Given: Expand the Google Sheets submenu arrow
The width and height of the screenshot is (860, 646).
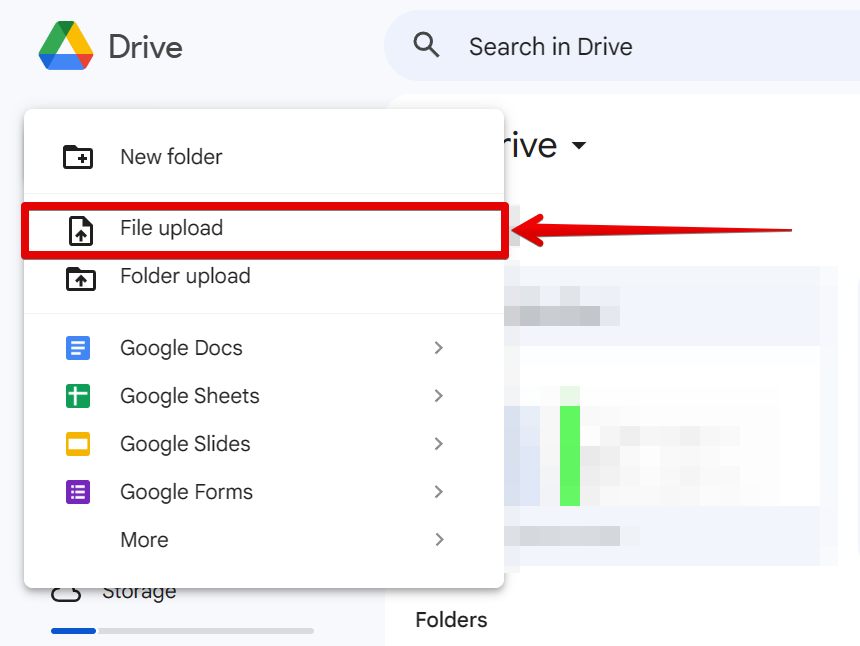Looking at the screenshot, I should (438, 396).
